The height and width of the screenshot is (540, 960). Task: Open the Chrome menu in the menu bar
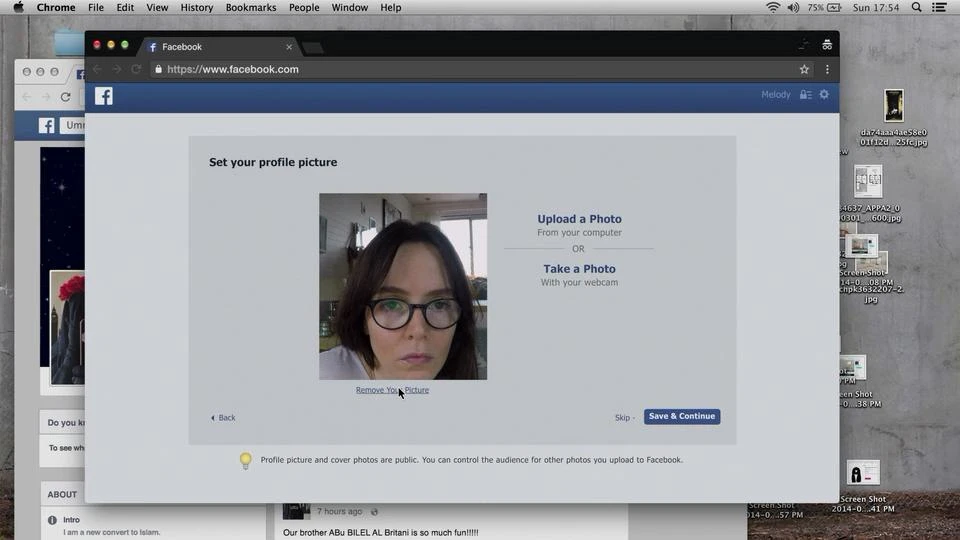pyautogui.click(x=56, y=7)
